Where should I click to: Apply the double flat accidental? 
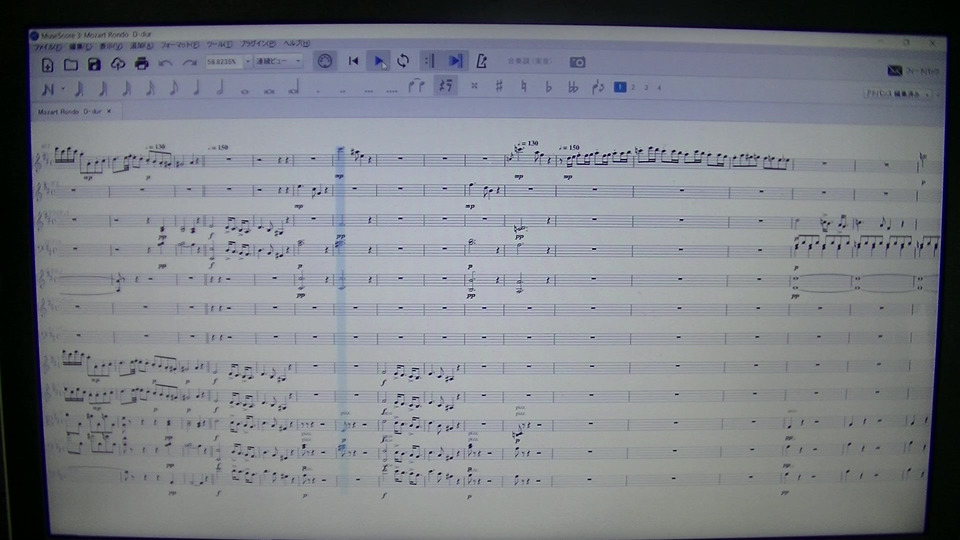(573, 87)
